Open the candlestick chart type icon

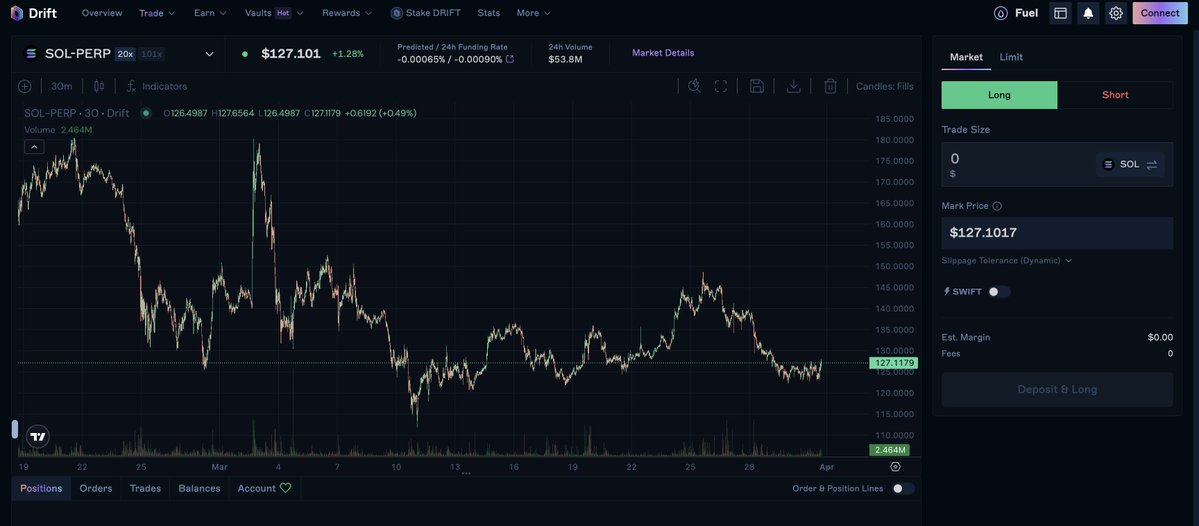pos(99,86)
